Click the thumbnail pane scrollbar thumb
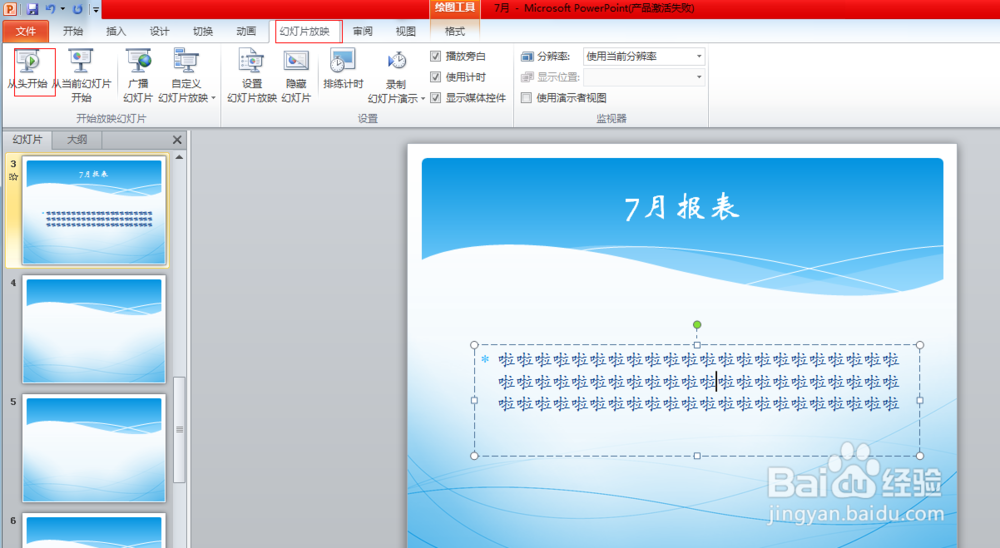Viewport: 1000px width, 548px height. pos(179,429)
